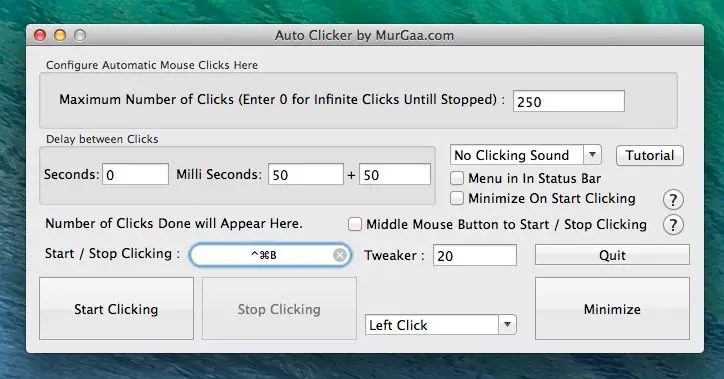The height and width of the screenshot is (379, 724).
Task: Click the yellow minimize window button
Action: 60,35
